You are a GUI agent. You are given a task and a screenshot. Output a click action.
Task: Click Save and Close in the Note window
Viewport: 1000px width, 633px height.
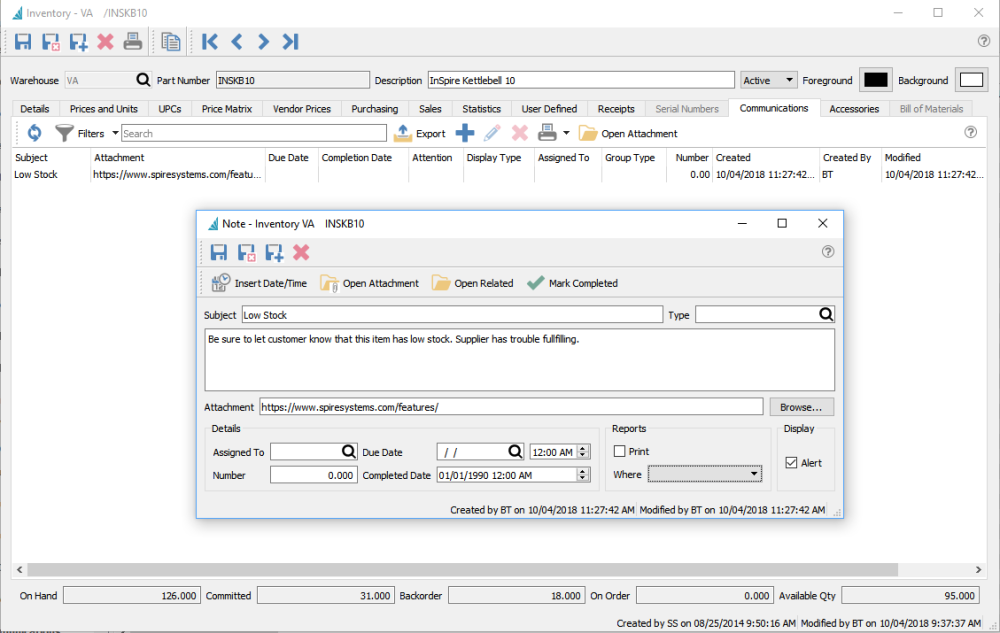pyautogui.click(x=246, y=252)
